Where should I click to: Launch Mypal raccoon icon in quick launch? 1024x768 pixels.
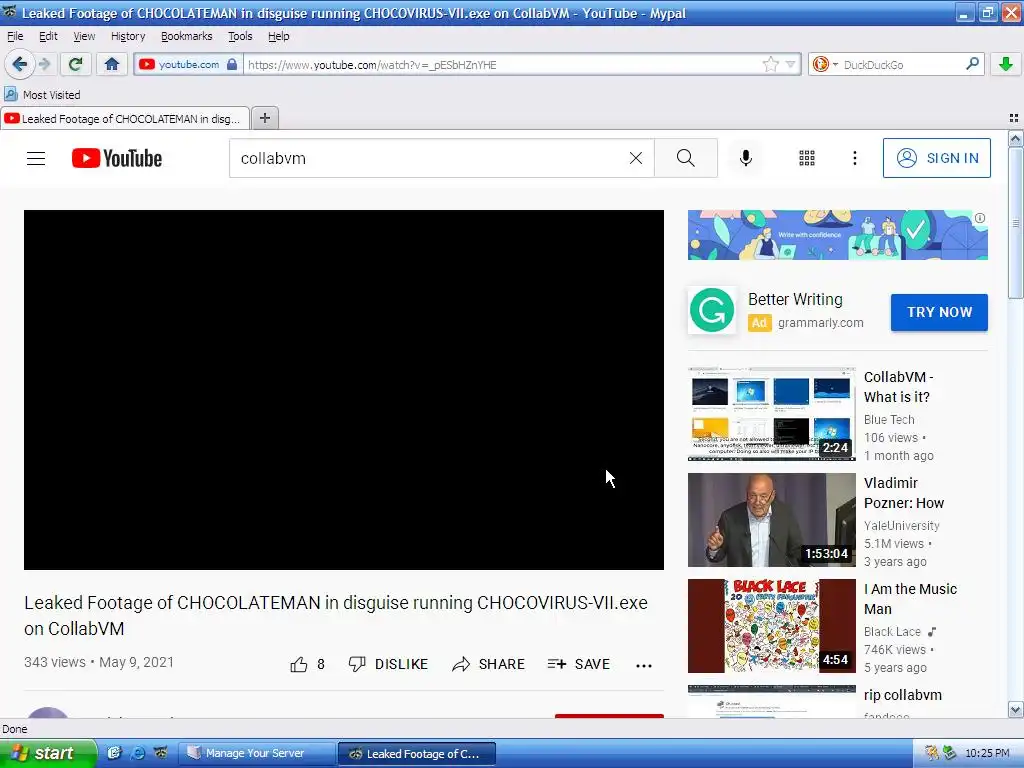pyautogui.click(x=161, y=753)
